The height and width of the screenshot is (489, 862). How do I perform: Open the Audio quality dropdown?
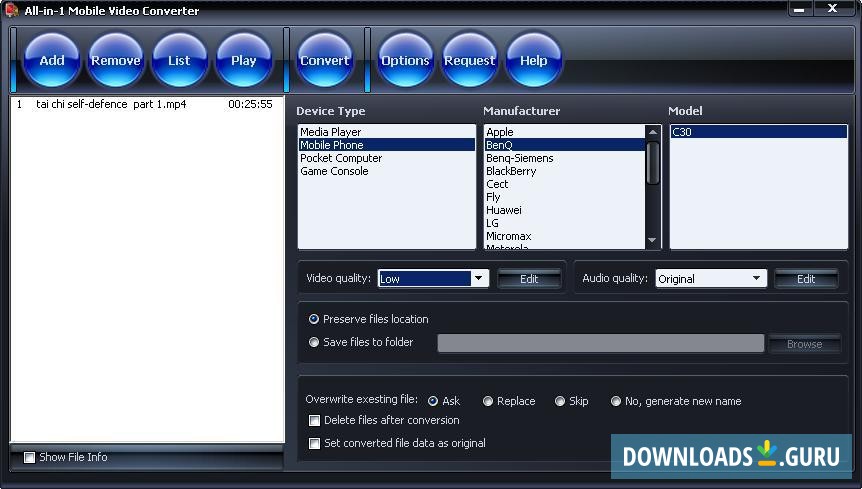pos(756,279)
